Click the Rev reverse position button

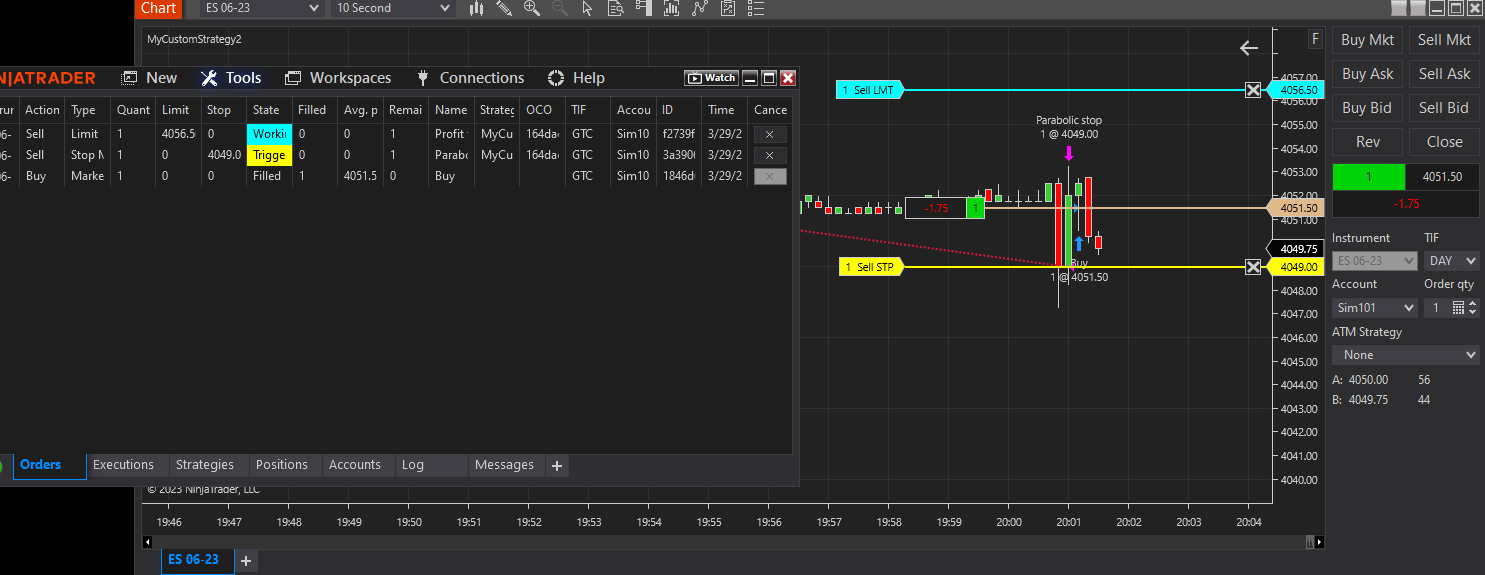click(1367, 142)
